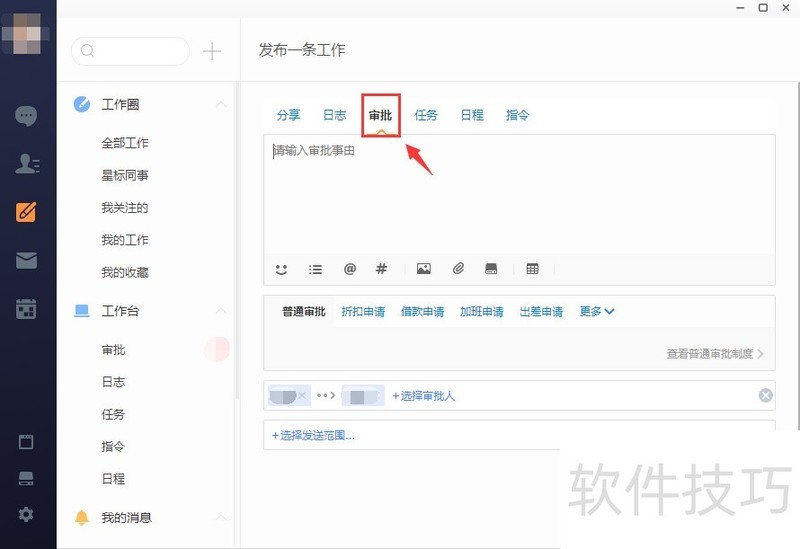Click the 工作台 laptop icon
The width and height of the screenshot is (800, 549).
(82, 311)
